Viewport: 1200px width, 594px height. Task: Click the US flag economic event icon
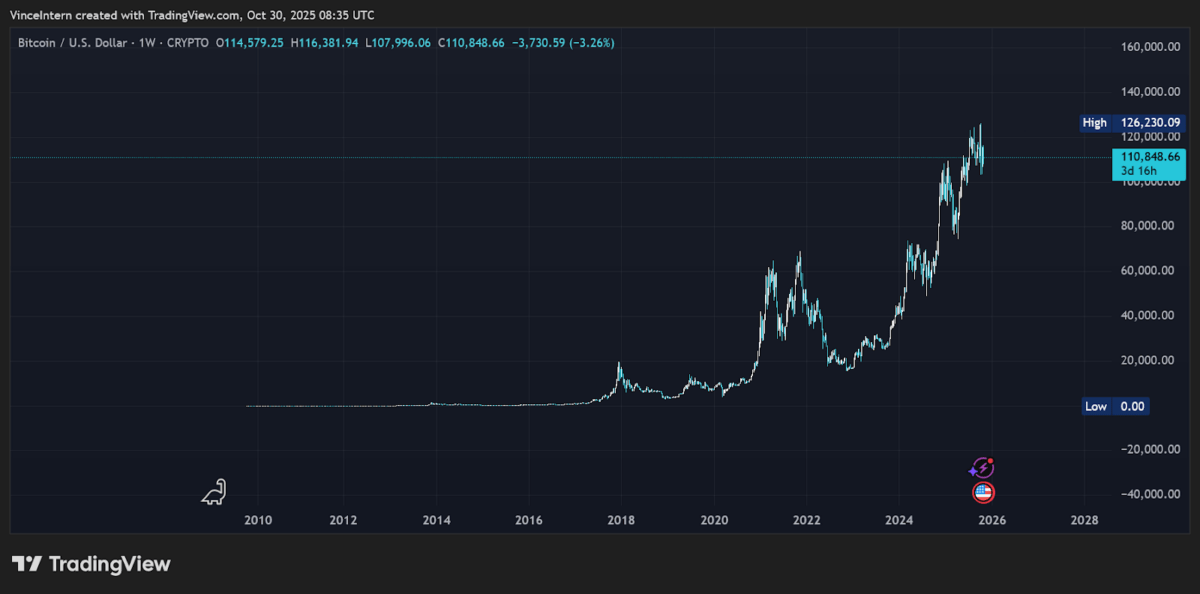(x=984, y=492)
